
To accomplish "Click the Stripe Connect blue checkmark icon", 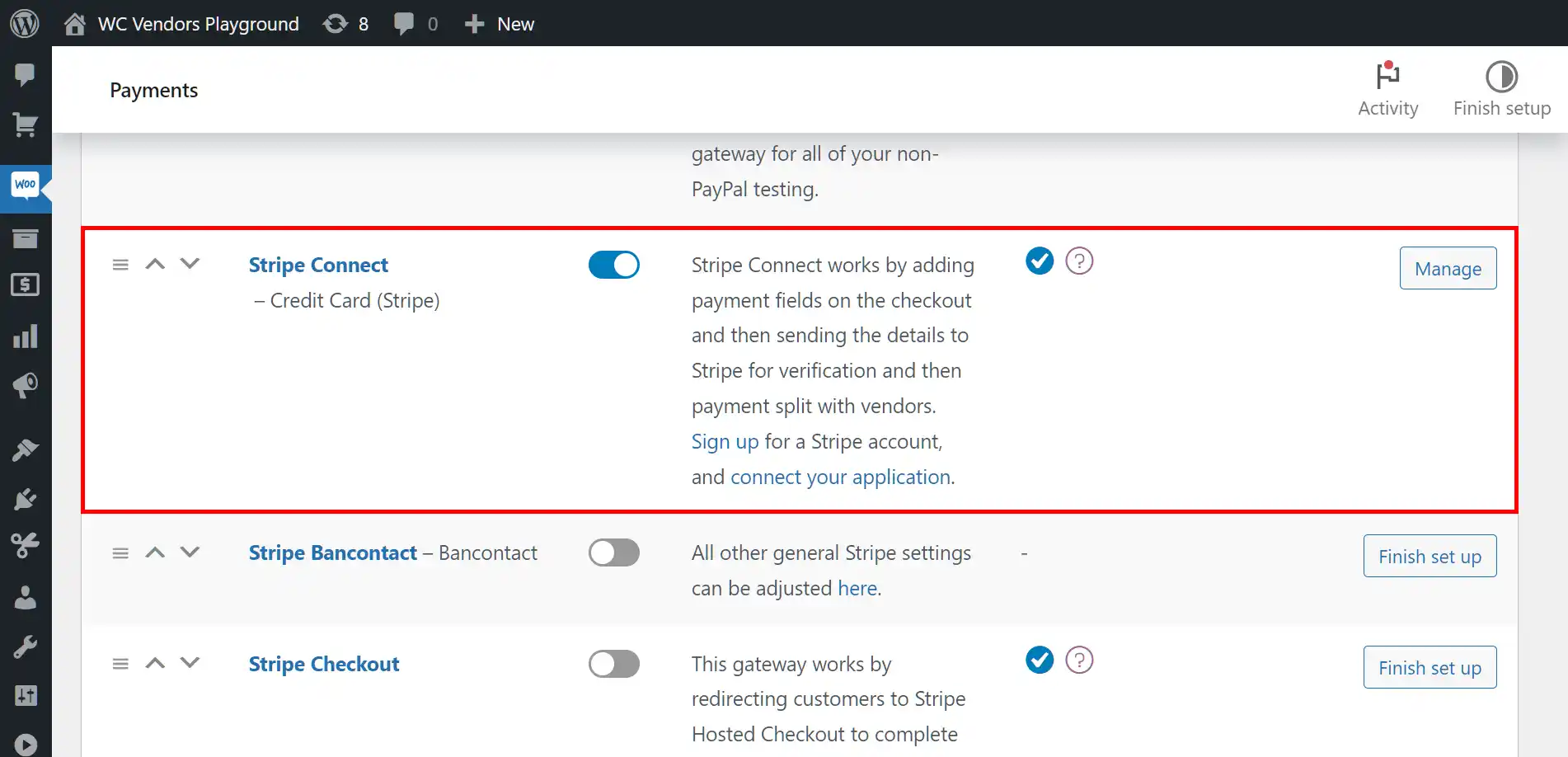I will click(x=1040, y=261).
